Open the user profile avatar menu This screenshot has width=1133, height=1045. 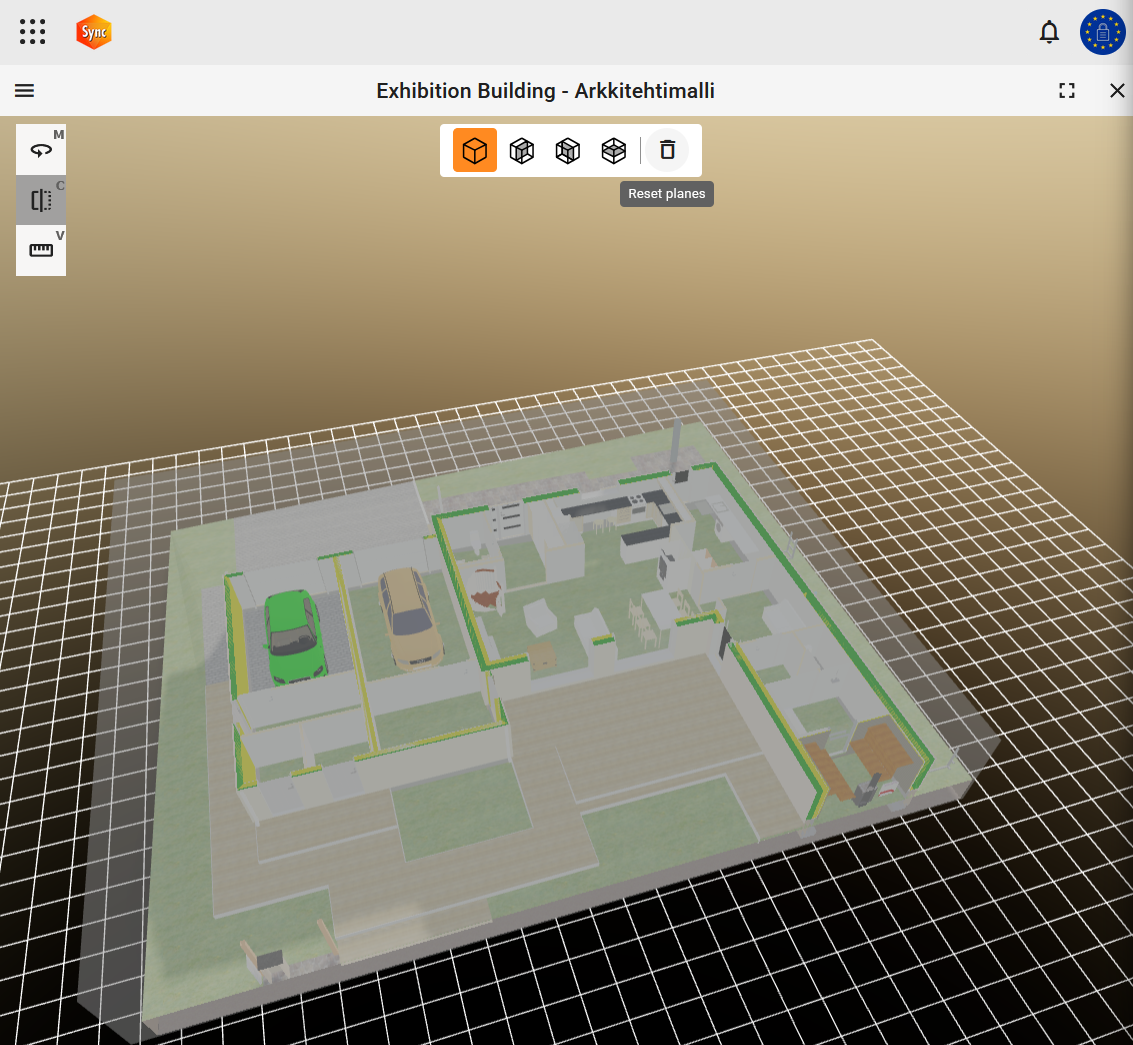(1102, 32)
